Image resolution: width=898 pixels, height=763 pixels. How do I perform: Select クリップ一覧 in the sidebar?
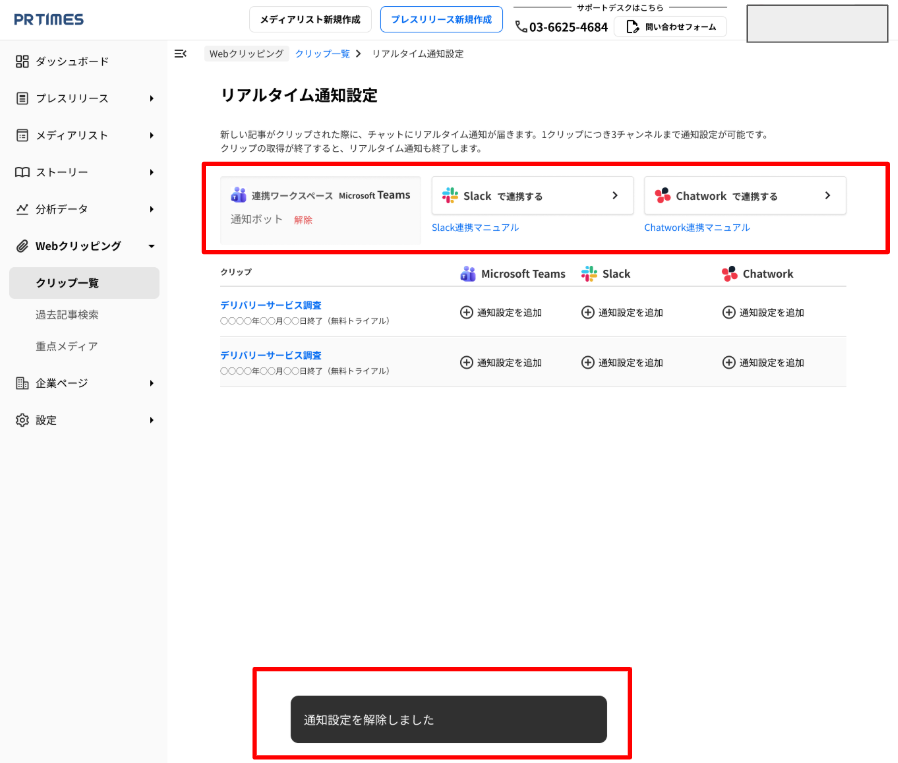click(84, 283)
